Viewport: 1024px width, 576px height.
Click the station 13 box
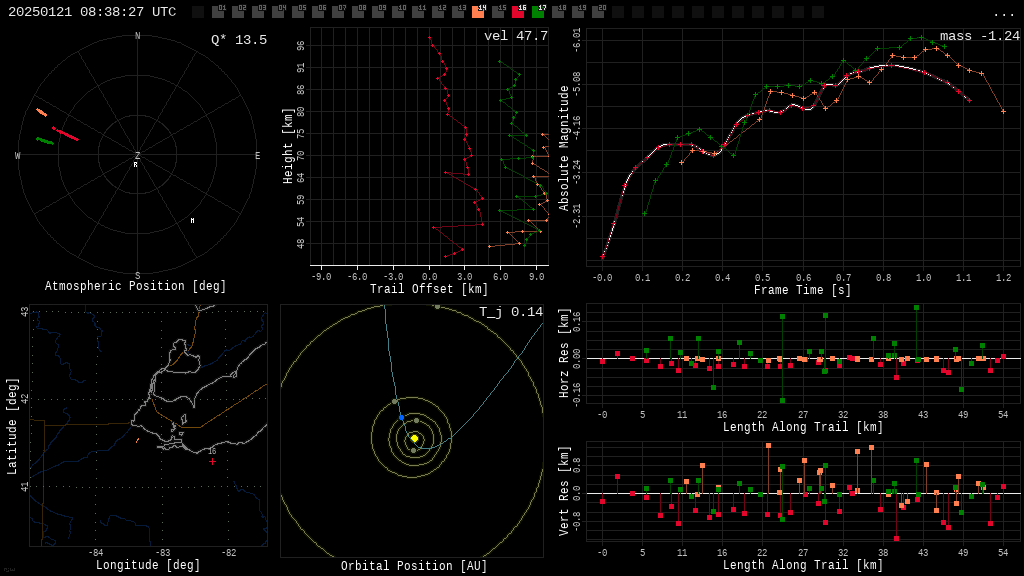[458, 11]
